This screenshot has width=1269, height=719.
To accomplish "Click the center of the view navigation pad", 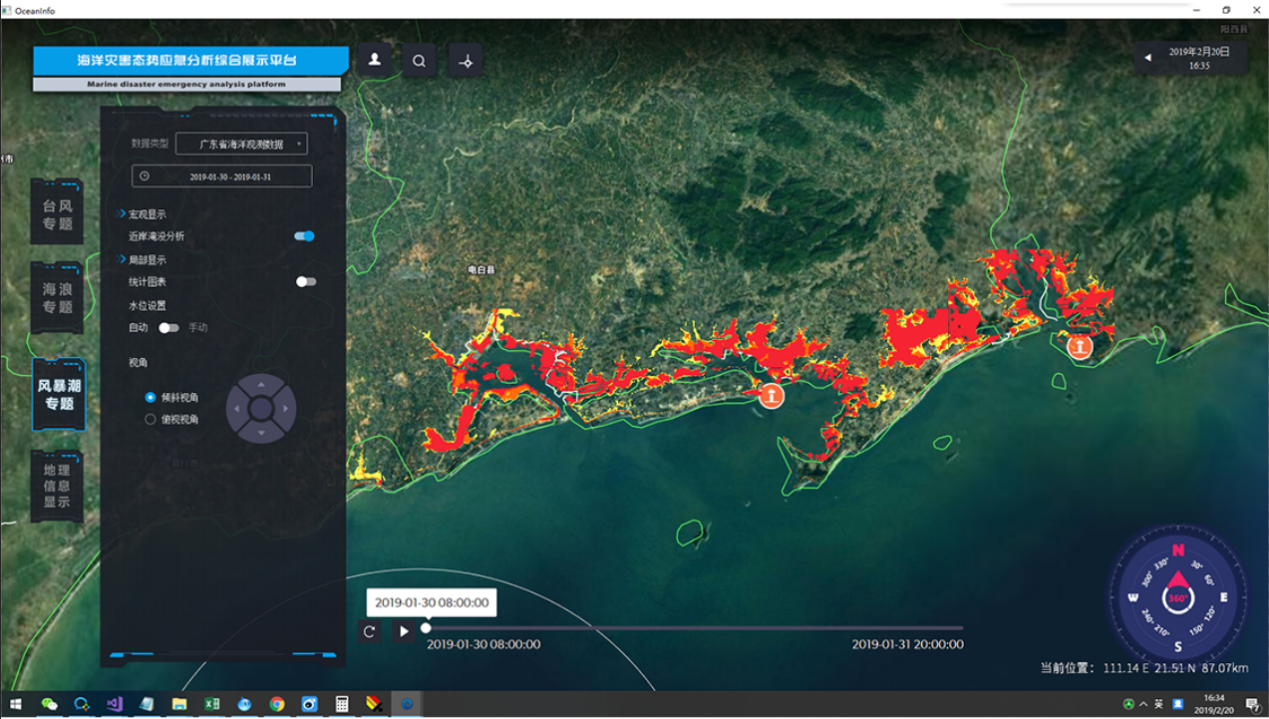I will (261, 408).
